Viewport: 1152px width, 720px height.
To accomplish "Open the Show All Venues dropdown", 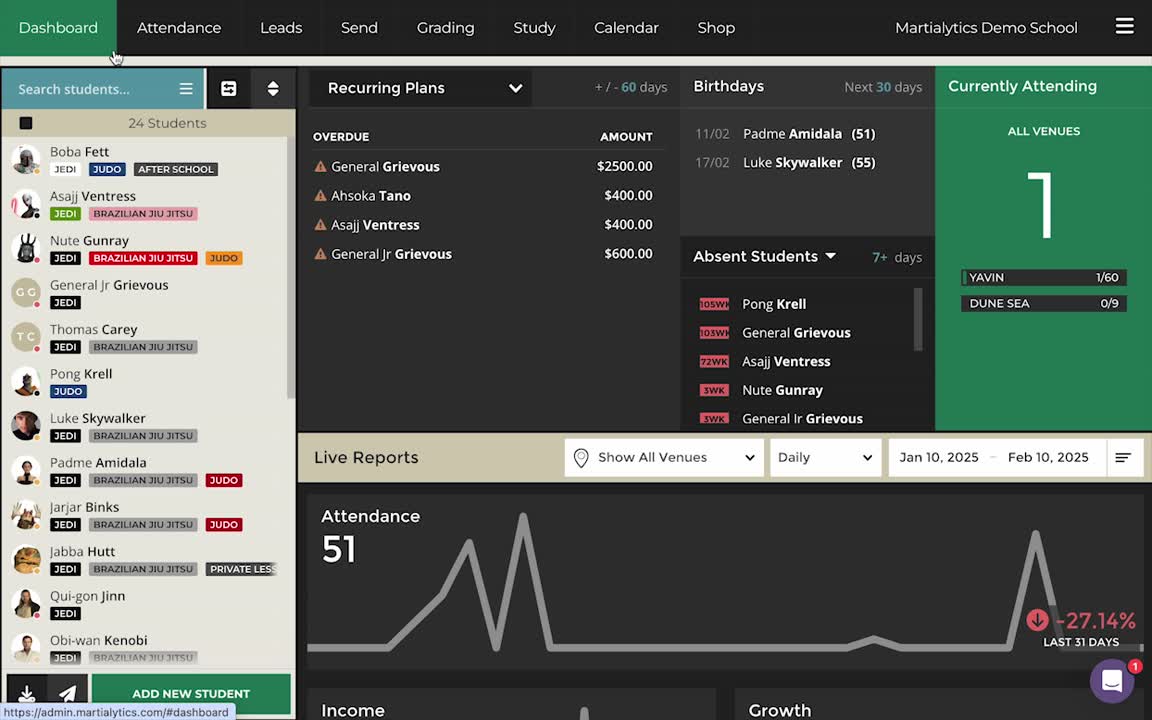I will click(x=664, y=458).
